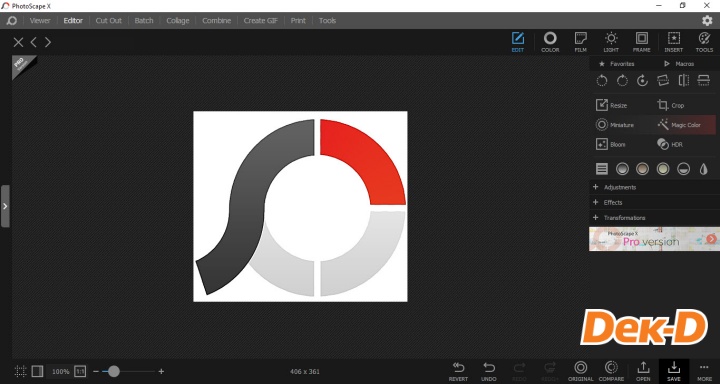Open the Cut Out tab
The image size is (720, 384).
108,21
